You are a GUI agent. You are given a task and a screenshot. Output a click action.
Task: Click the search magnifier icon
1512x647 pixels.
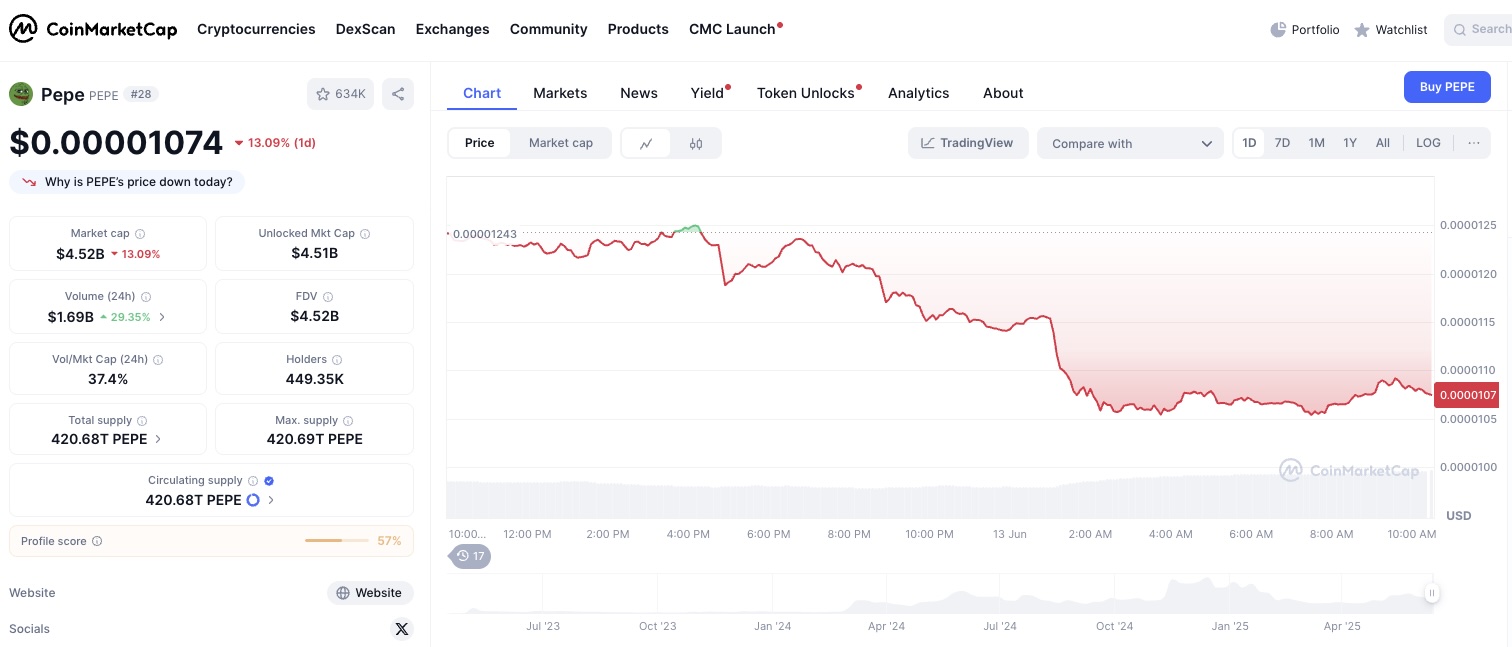click(x=1461, y=30)
